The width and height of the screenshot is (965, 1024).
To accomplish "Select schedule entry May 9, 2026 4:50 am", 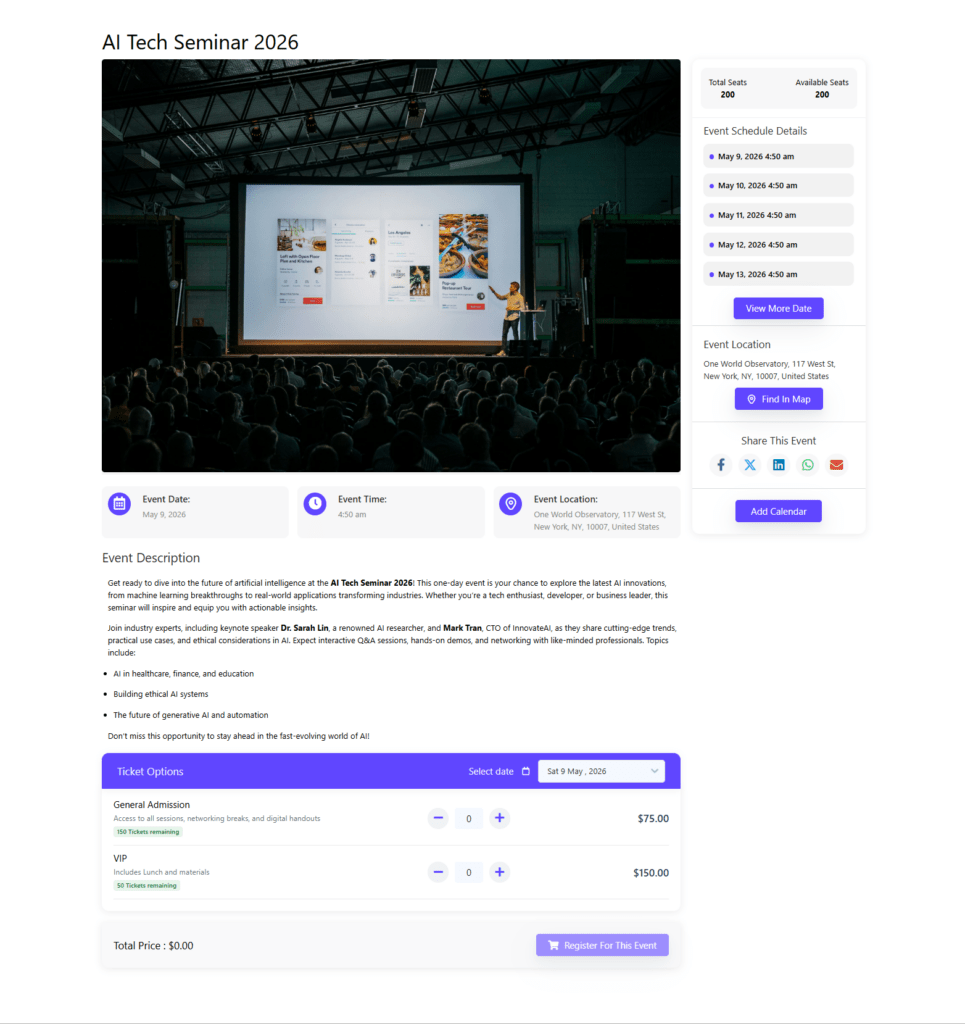I will point(778,156).
